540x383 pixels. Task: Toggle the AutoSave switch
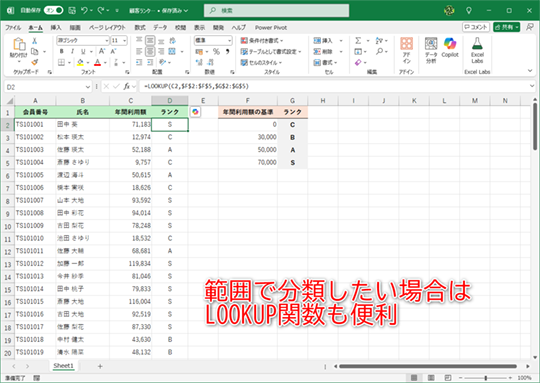tap(54, 10)
